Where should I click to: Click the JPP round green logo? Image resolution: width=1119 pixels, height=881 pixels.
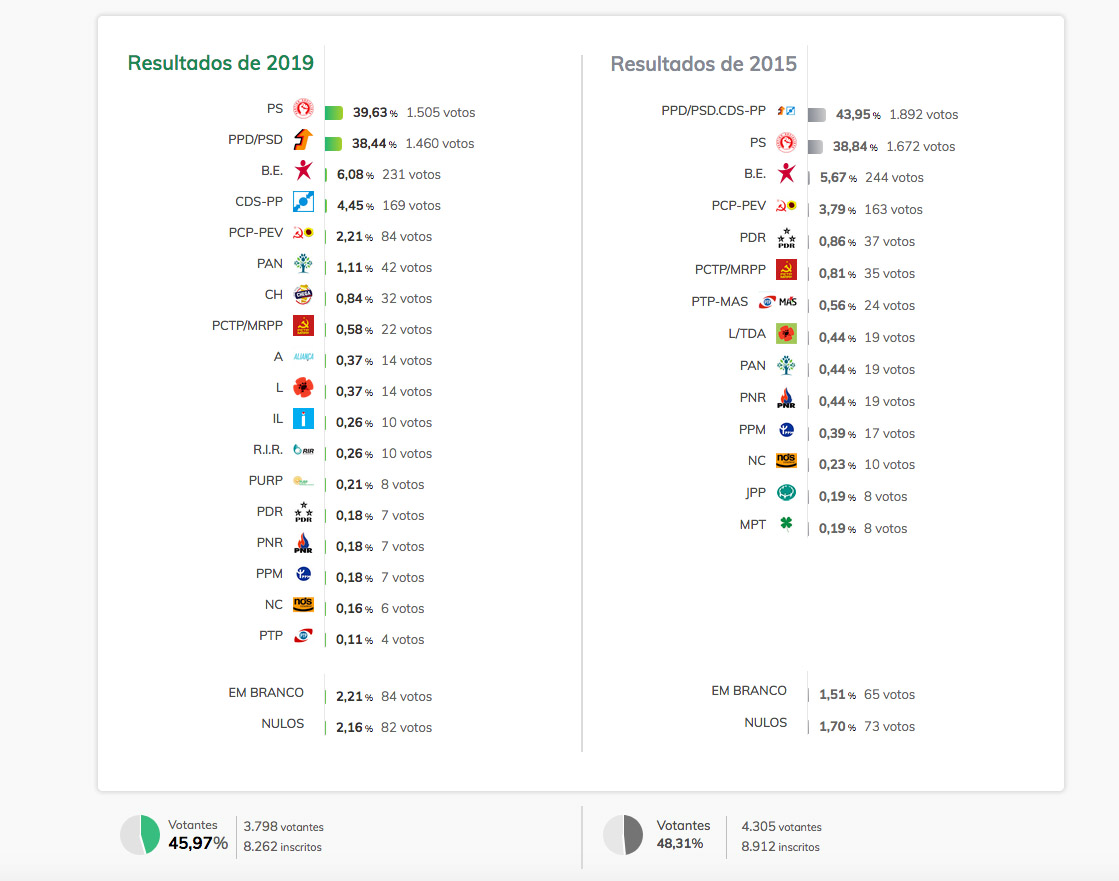coord(786,492)
